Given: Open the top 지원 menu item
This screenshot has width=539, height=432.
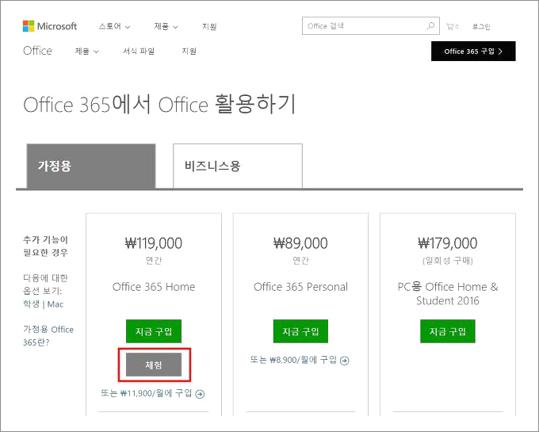Looking at the screenshot, I should (209, 26).
